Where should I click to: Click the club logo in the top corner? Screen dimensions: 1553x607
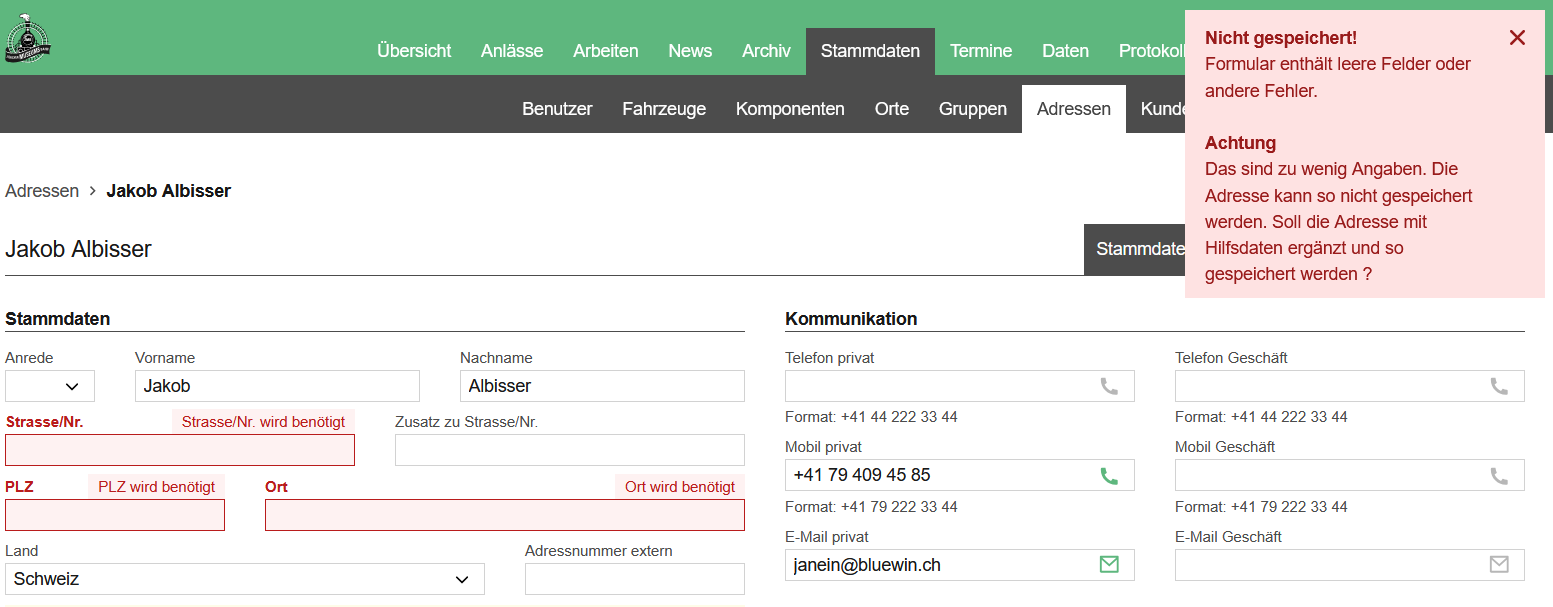click(27, 37)
